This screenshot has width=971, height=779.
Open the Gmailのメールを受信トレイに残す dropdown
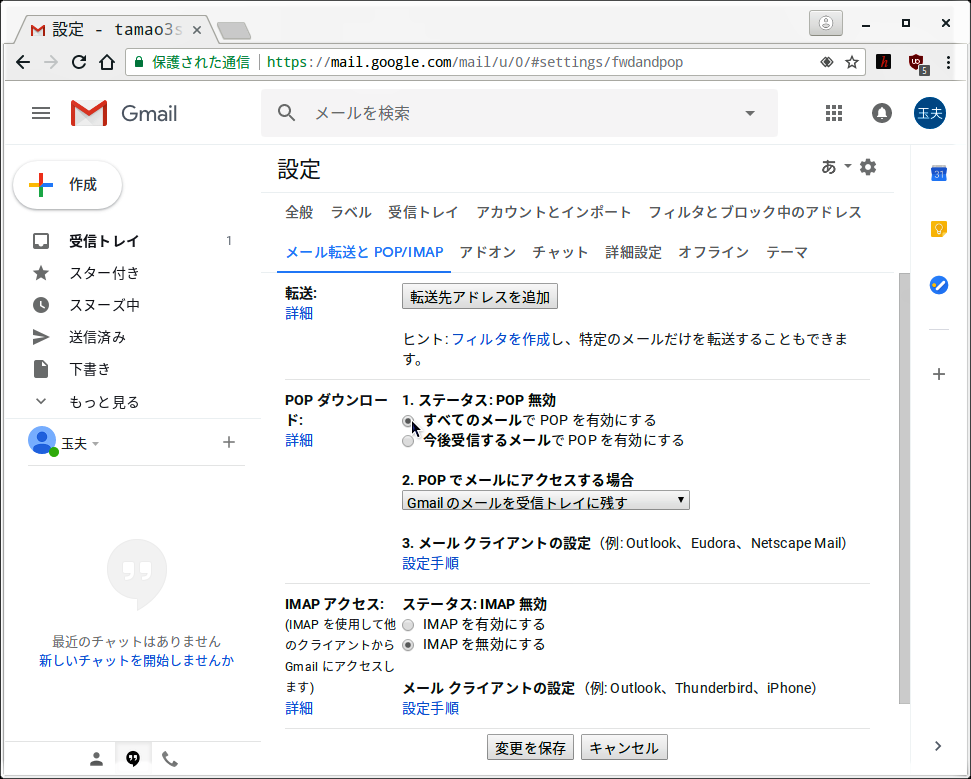click(545, 501)
